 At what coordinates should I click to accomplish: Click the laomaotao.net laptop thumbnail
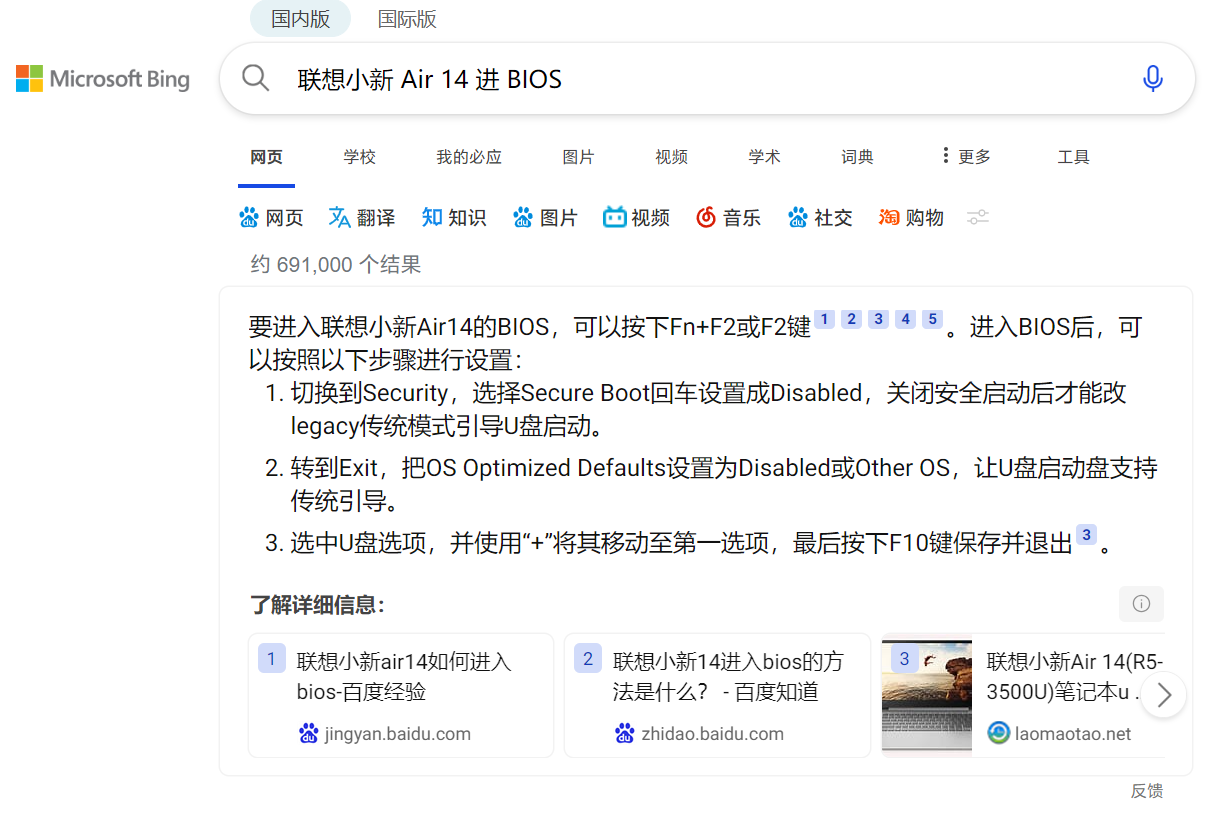(x=926, y=694)
